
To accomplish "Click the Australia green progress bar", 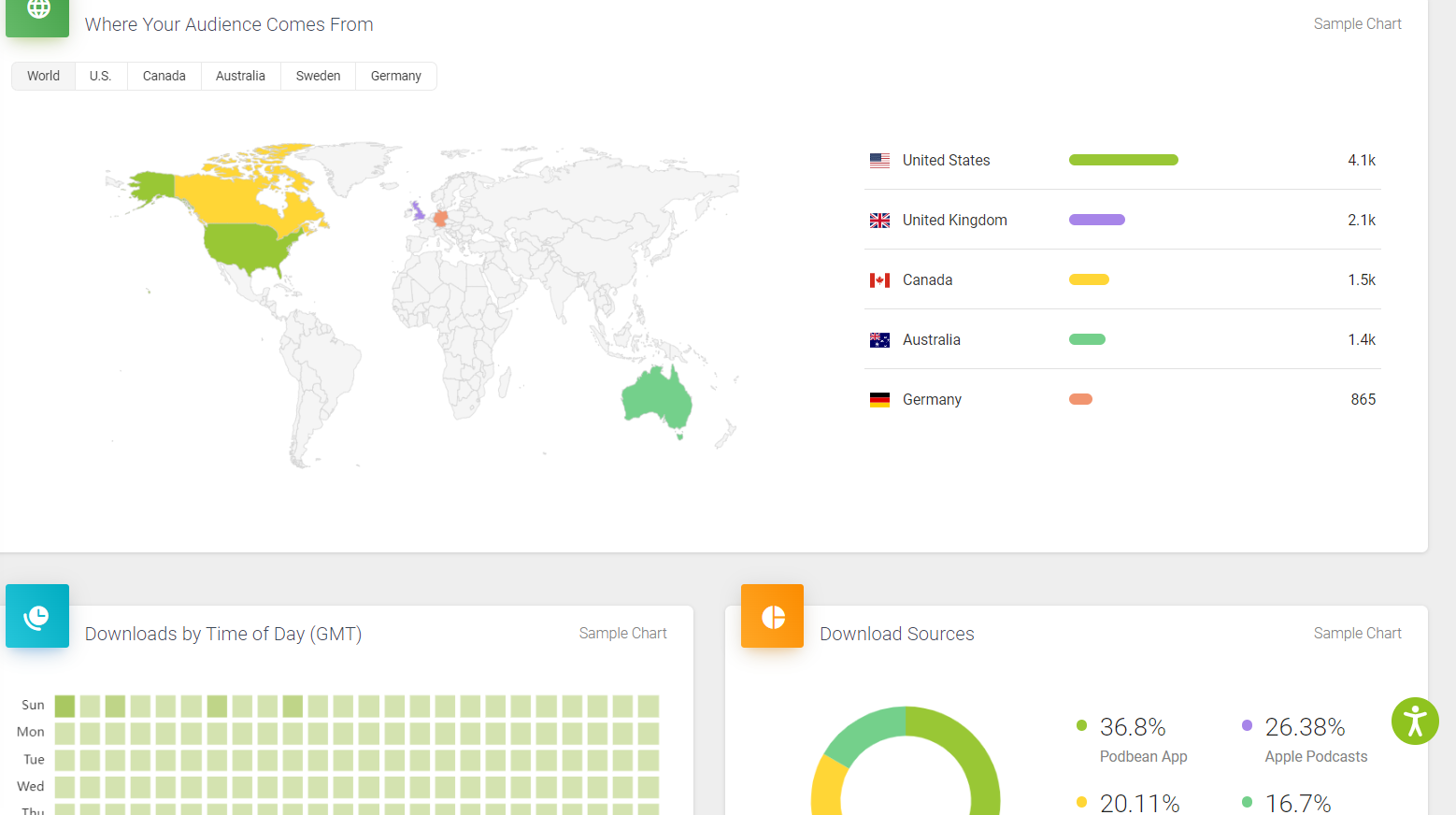I will [x=1087, y=339].
